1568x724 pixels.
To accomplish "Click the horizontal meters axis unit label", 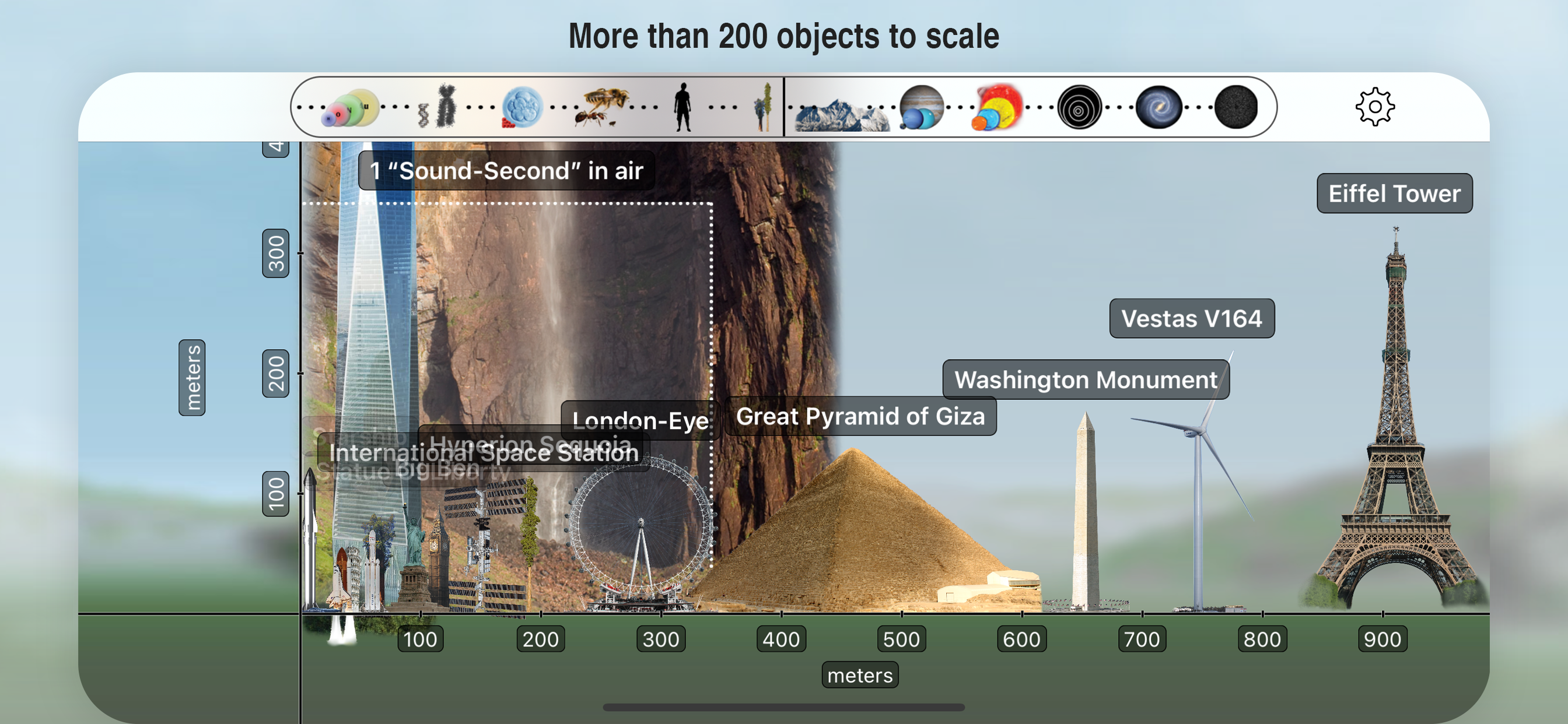I will click(x=859, y=674).
